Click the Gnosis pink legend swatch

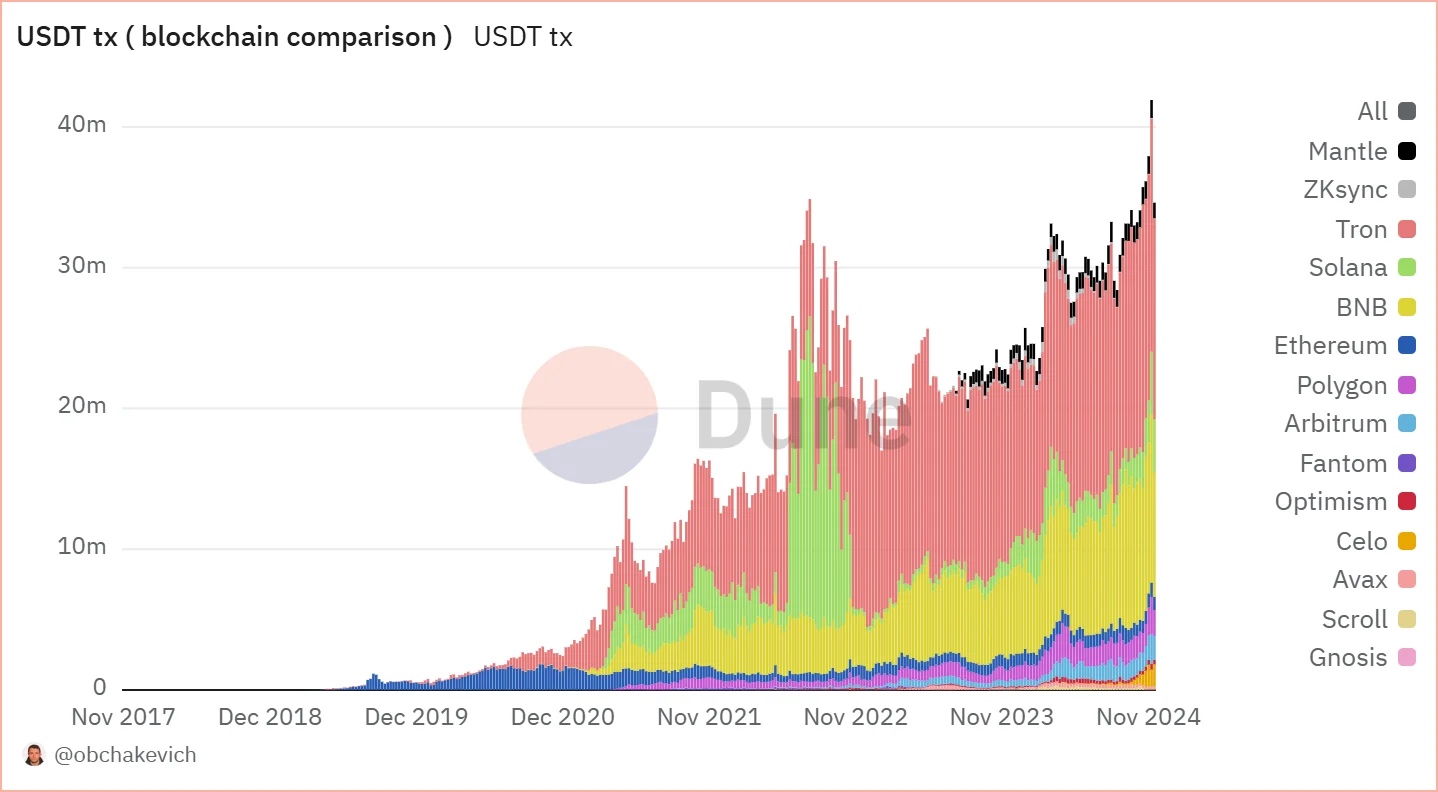point(1407,657)
